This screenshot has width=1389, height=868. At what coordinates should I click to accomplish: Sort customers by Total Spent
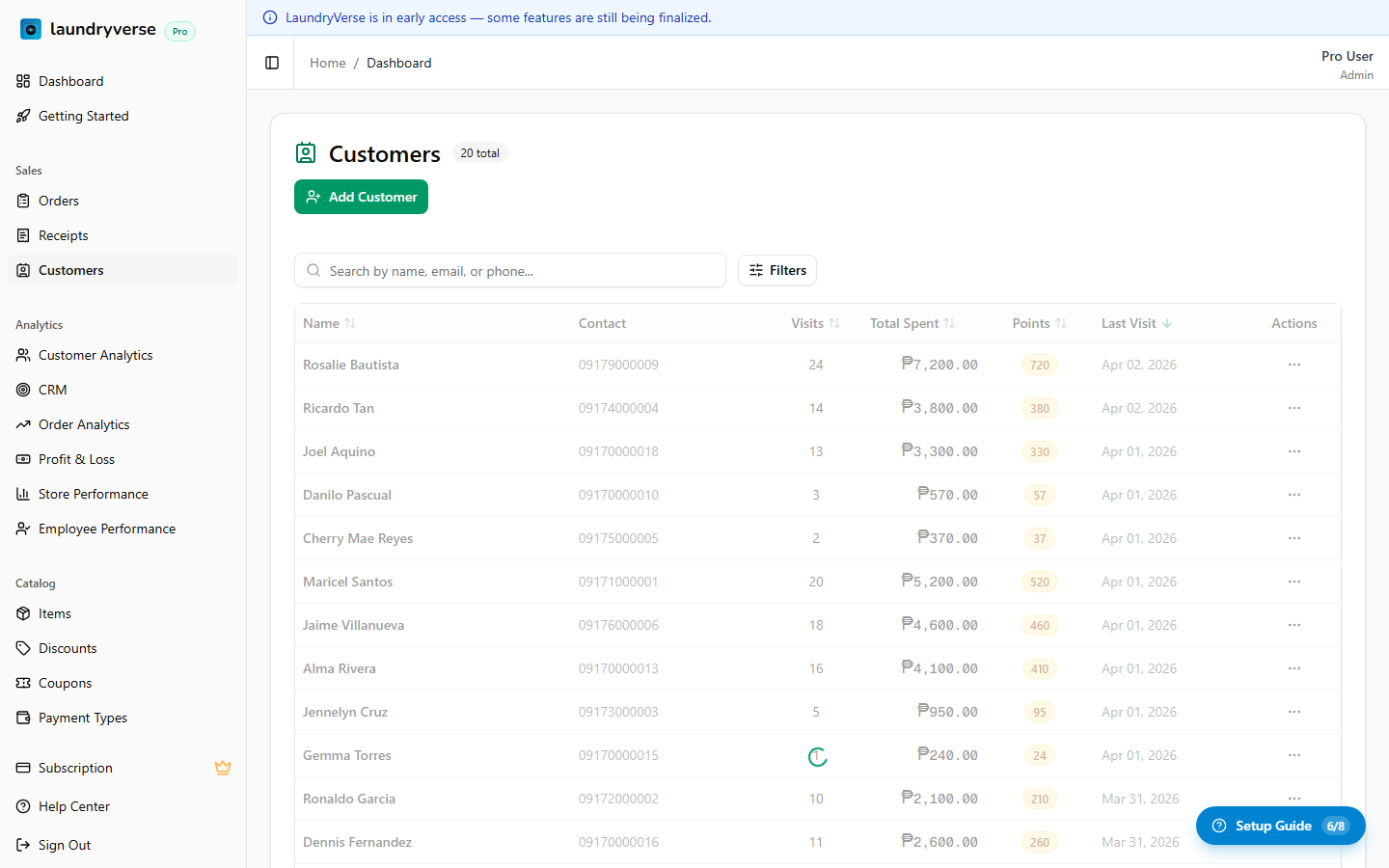pyautogui.click(x=912, y=323)
